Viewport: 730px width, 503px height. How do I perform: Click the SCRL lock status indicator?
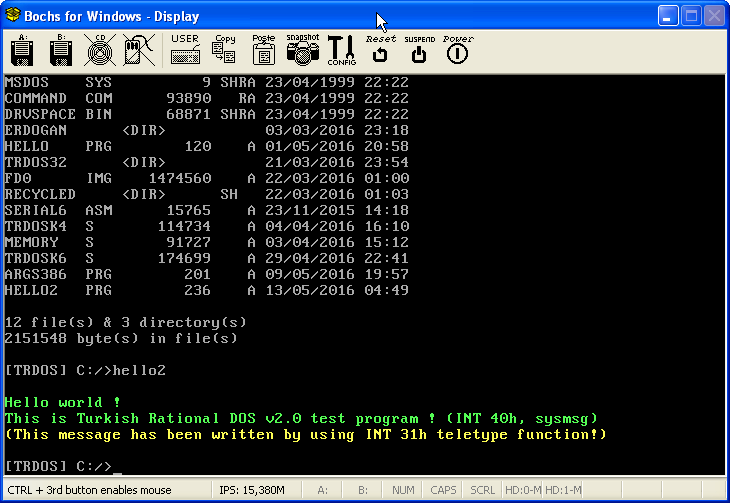482,490
